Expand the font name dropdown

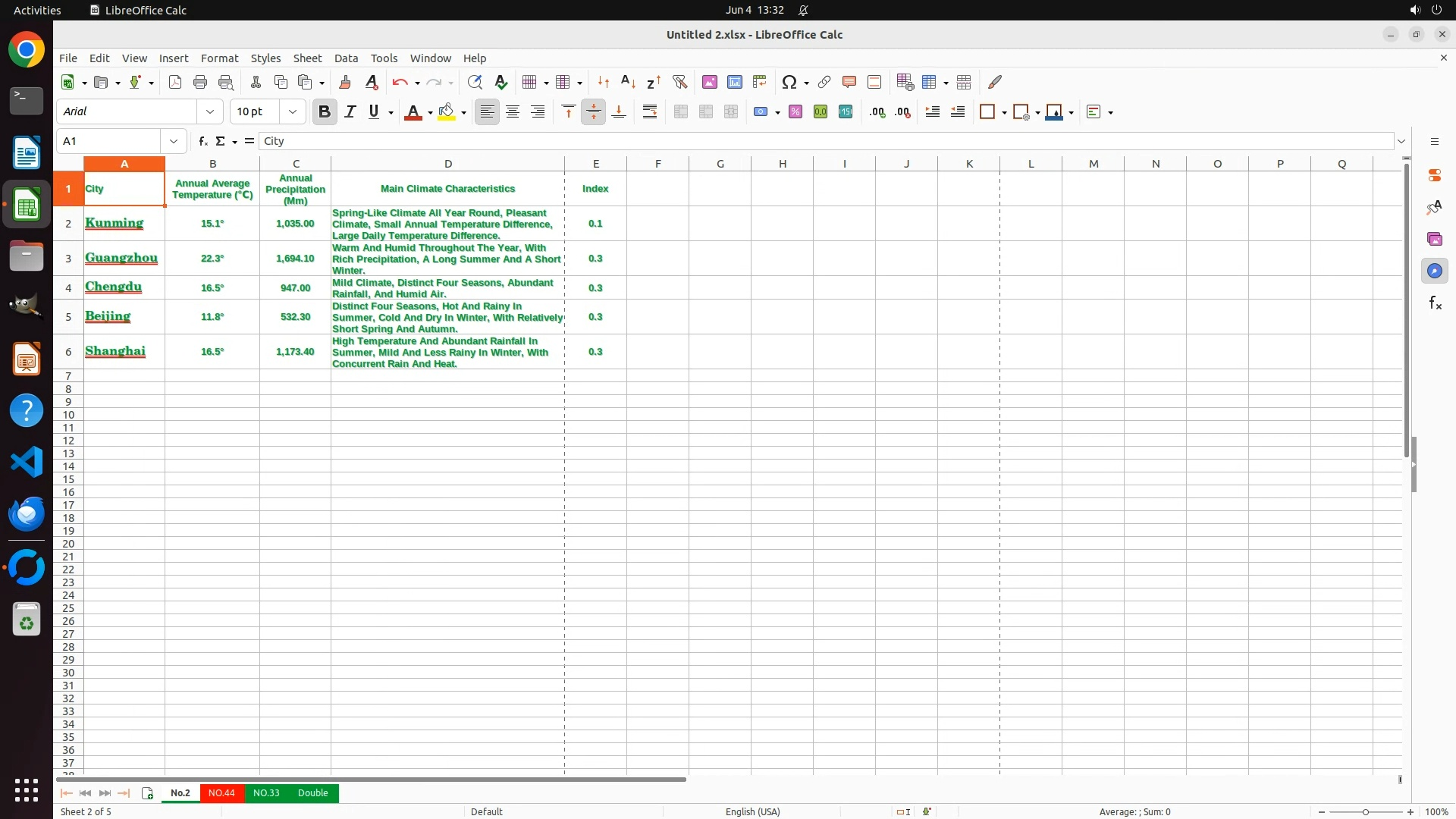(x=210, y=111)
